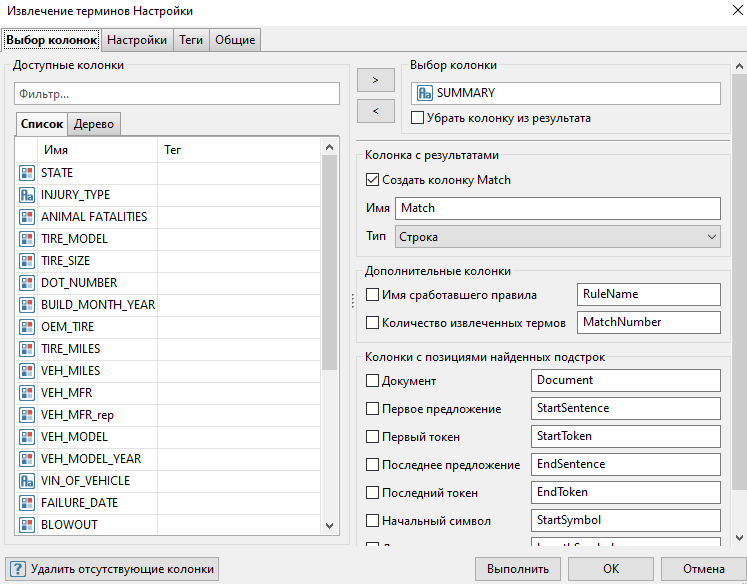Viewport: 747px width, 584px height.
Task: Click the column list scroll-down arrow
Action: pos(331,526)
